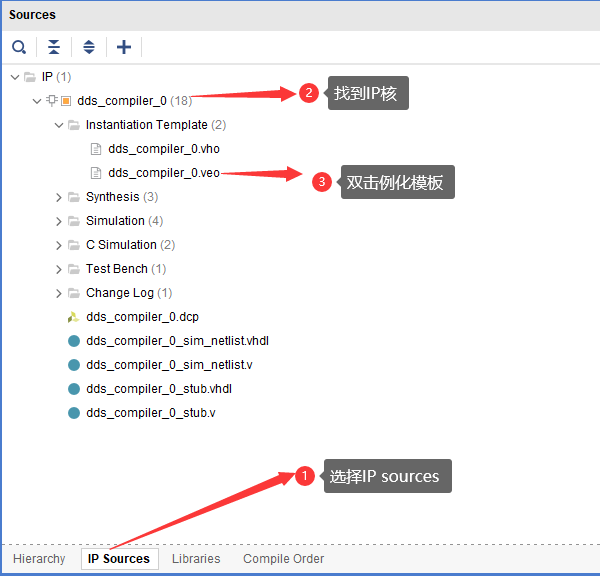Click the Change Log folder icon

pyautogui.click(x=74, y=293)
